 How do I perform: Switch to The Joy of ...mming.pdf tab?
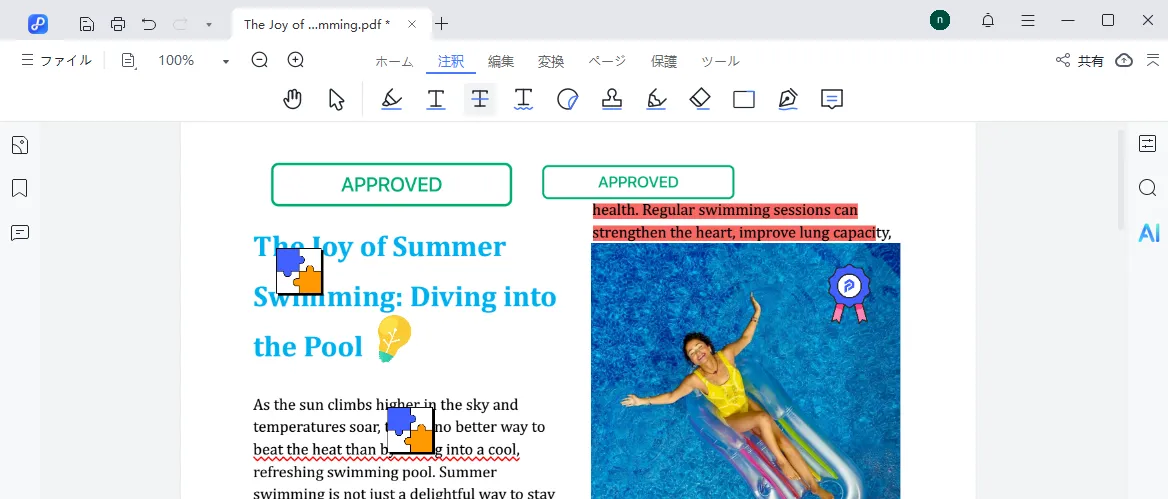coord(317,24)
